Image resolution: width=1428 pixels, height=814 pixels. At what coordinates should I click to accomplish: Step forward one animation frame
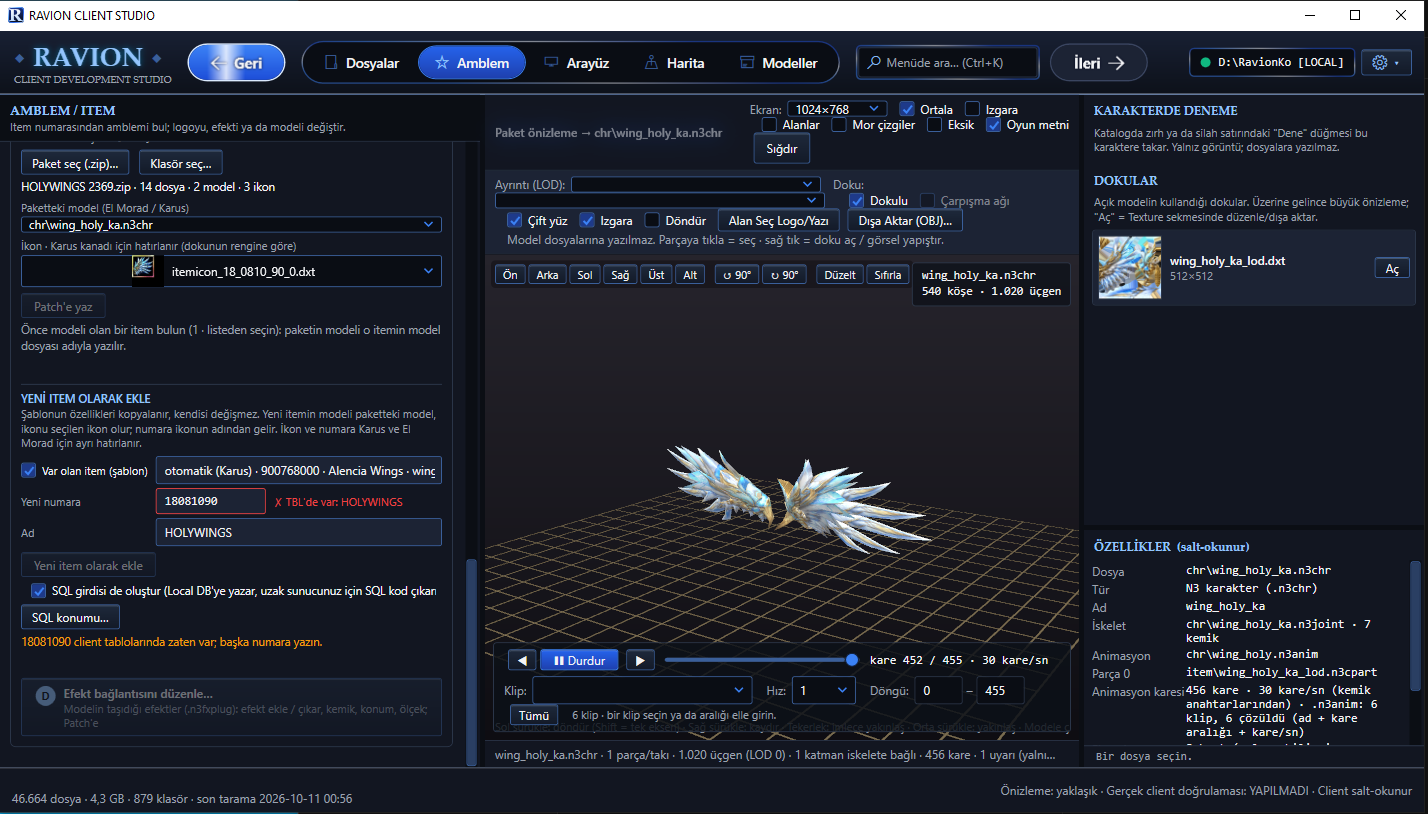(641, 660)
